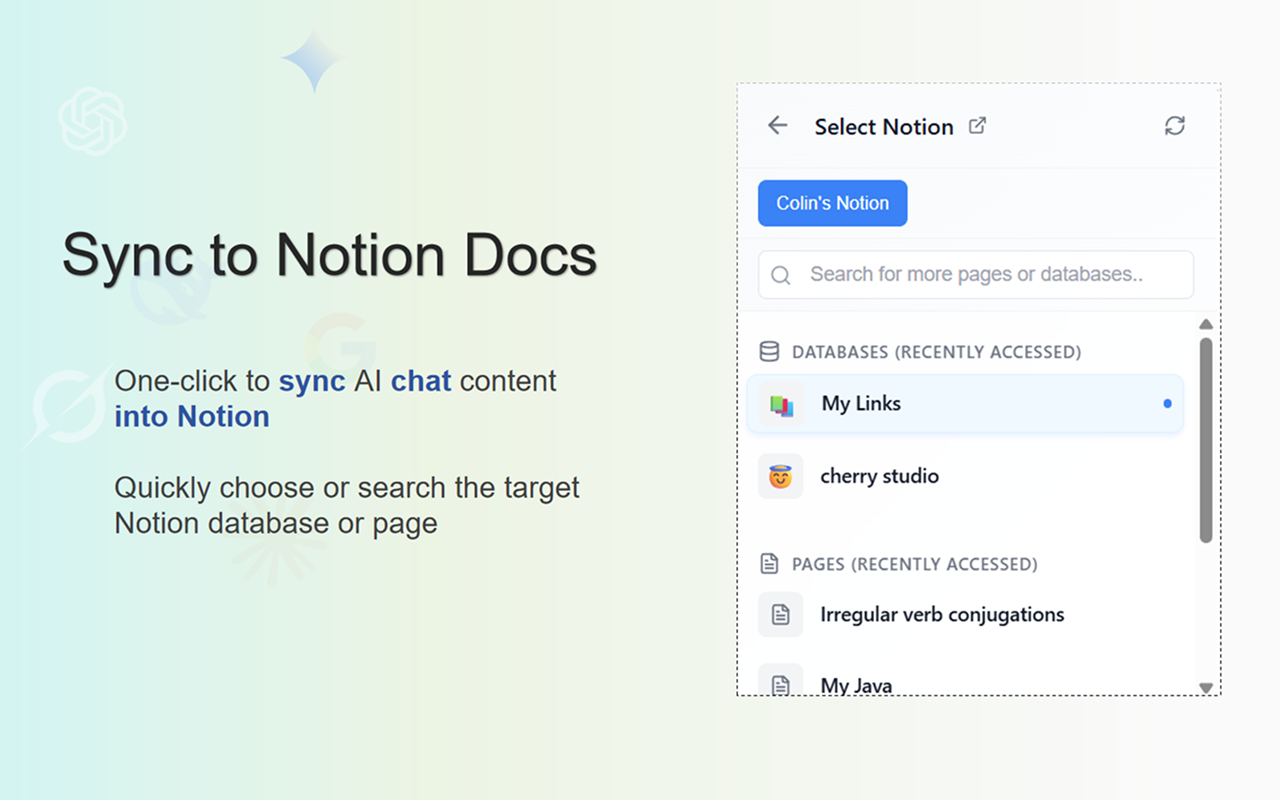
Task: Select the Colin's Notion workspace button
Action: tap(832, 203)
